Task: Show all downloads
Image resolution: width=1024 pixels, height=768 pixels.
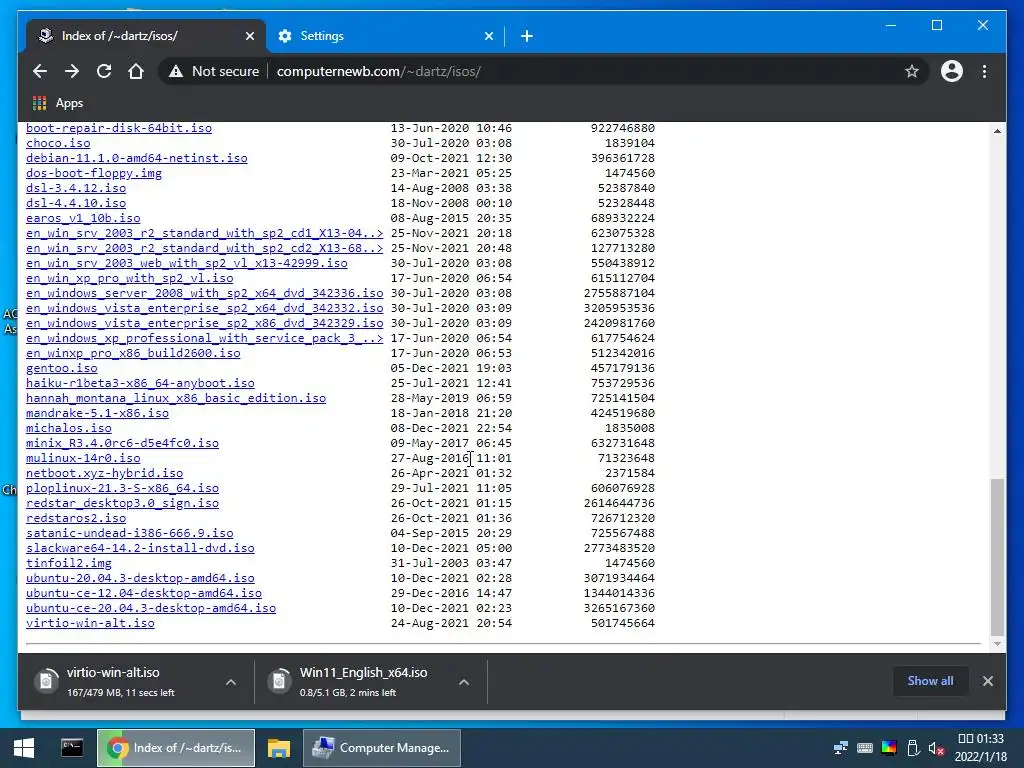Action: click(930, 680)
